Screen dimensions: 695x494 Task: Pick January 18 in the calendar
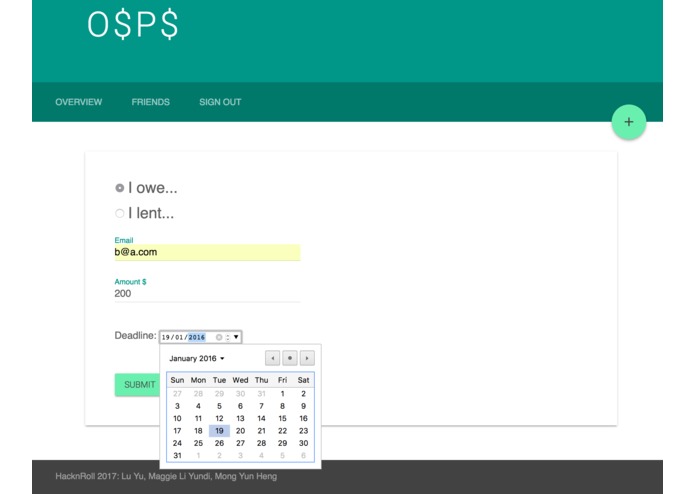(x=198, y=431)
